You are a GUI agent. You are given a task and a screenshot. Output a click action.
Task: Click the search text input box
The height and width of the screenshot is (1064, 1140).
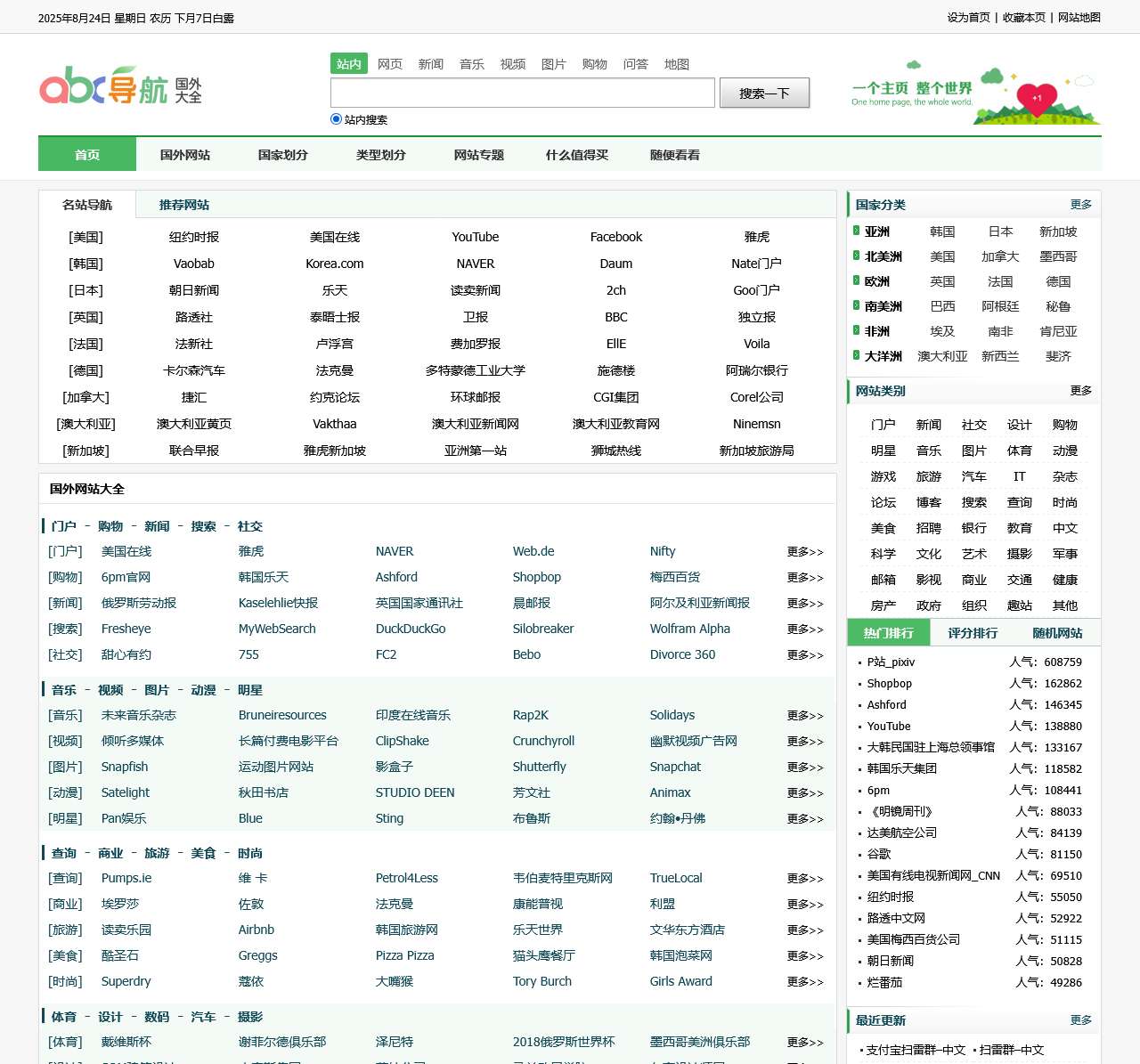coord(523,93)
